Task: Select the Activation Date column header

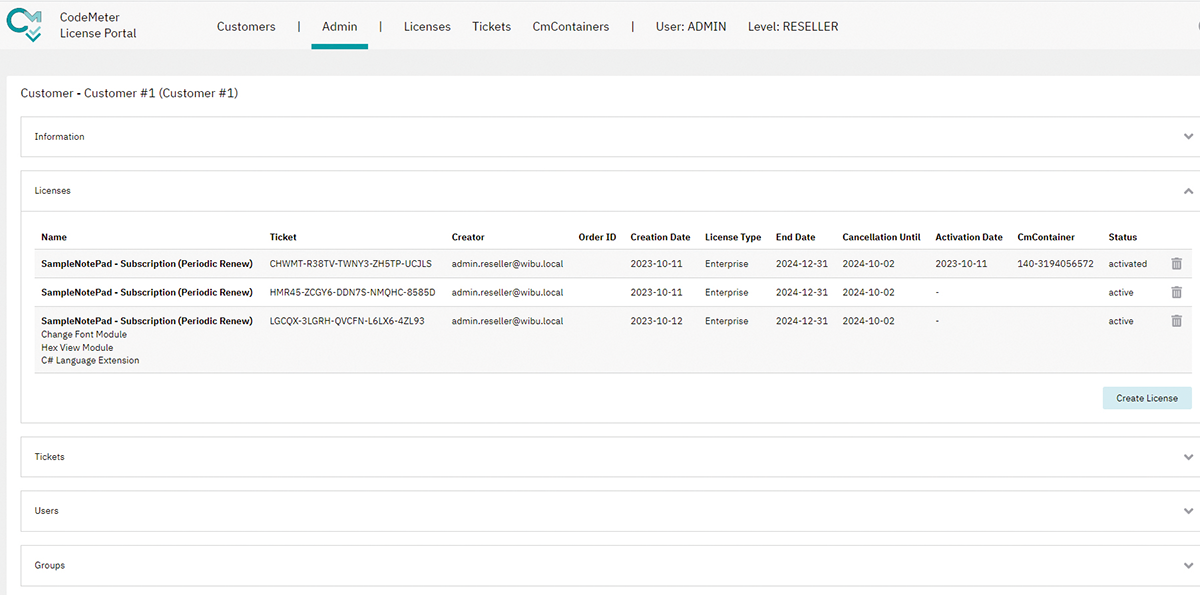Action: click(x=969, y=238)
